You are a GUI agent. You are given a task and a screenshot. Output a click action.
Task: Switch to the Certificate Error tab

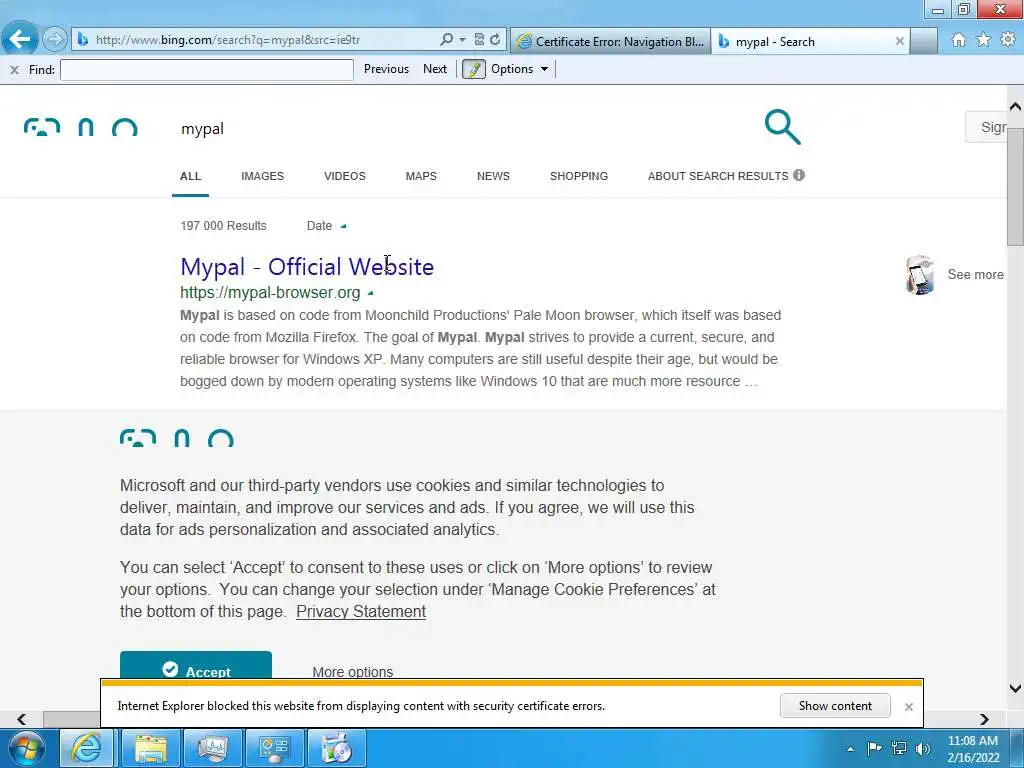pos(610,42)
